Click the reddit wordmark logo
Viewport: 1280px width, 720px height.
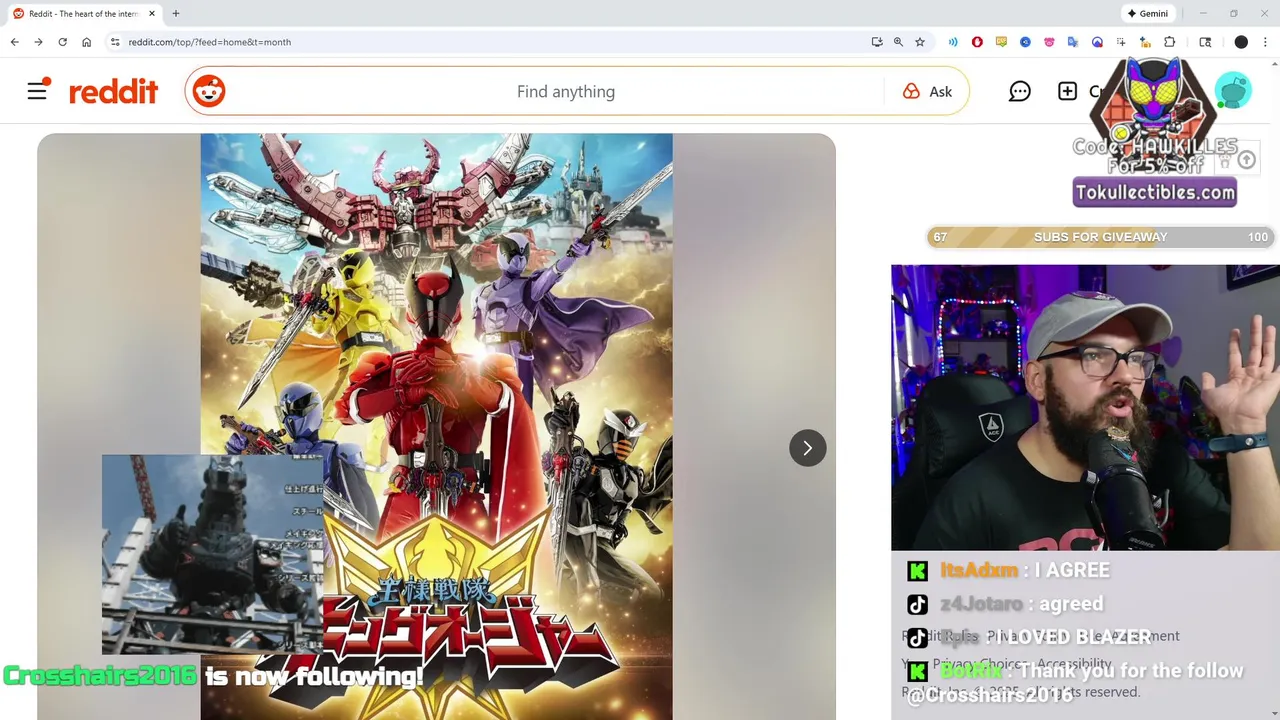coord(113,92)
